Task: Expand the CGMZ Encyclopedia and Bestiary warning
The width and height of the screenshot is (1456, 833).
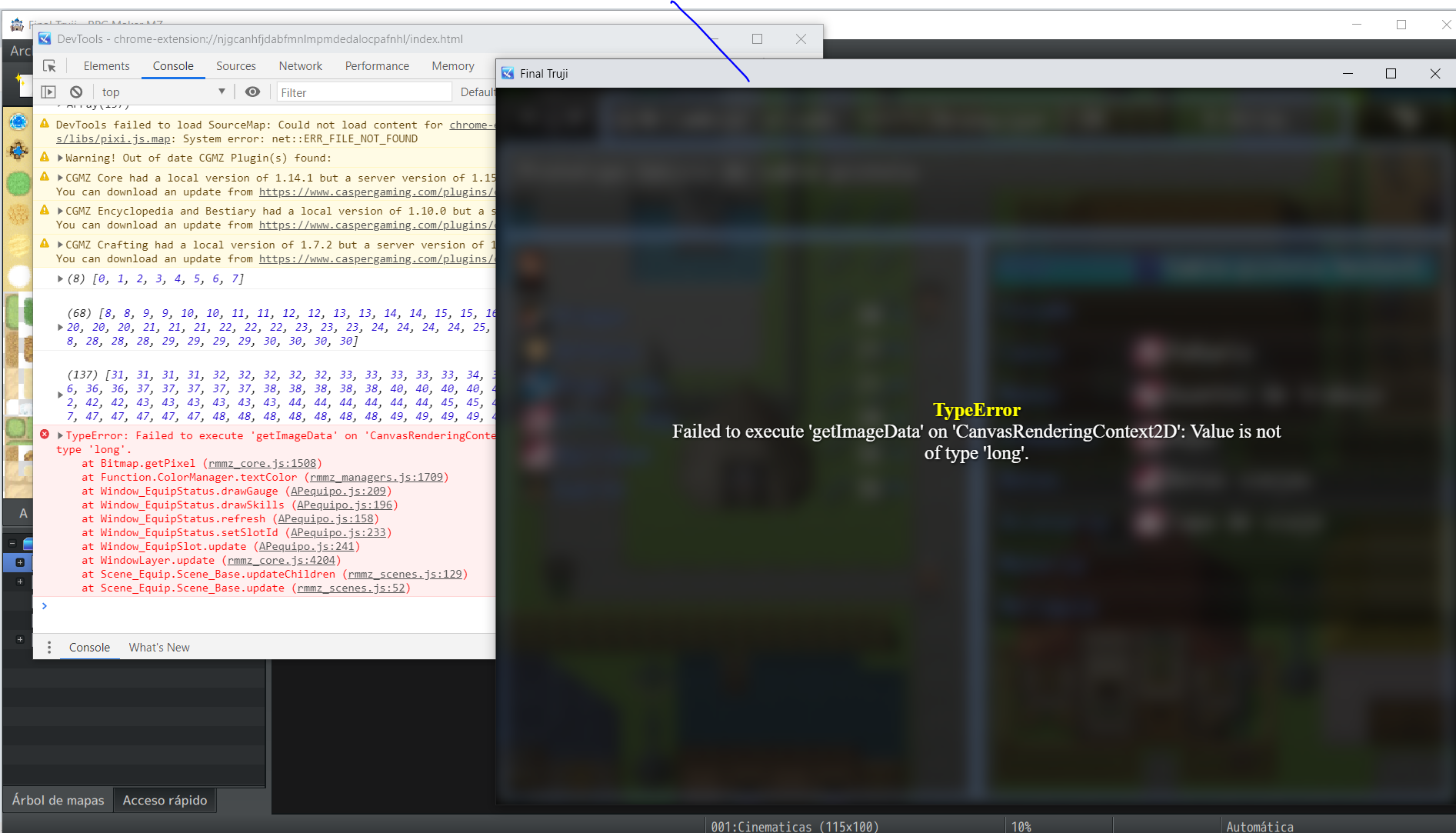Action: 60,211
